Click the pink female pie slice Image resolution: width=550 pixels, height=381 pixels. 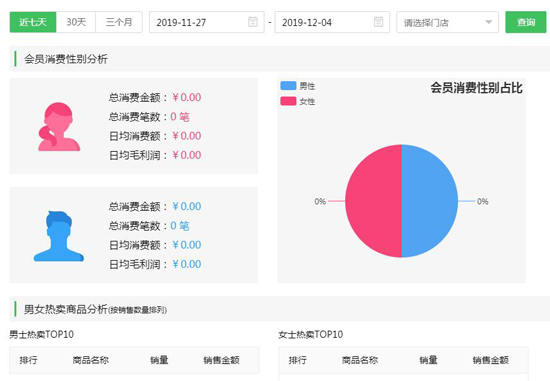click(373, 201)
